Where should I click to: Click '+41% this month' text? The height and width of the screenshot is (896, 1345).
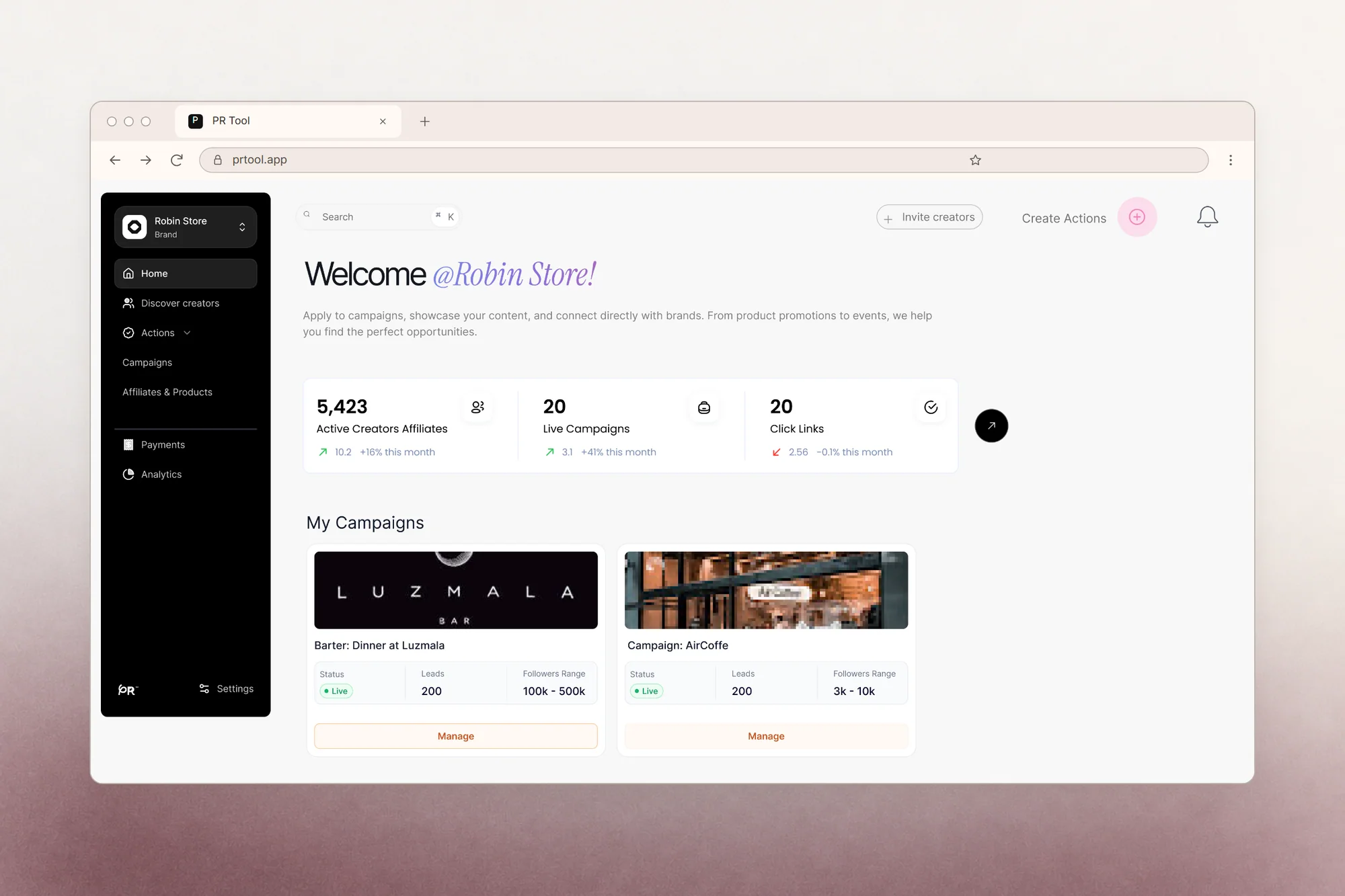click(619, 452)
